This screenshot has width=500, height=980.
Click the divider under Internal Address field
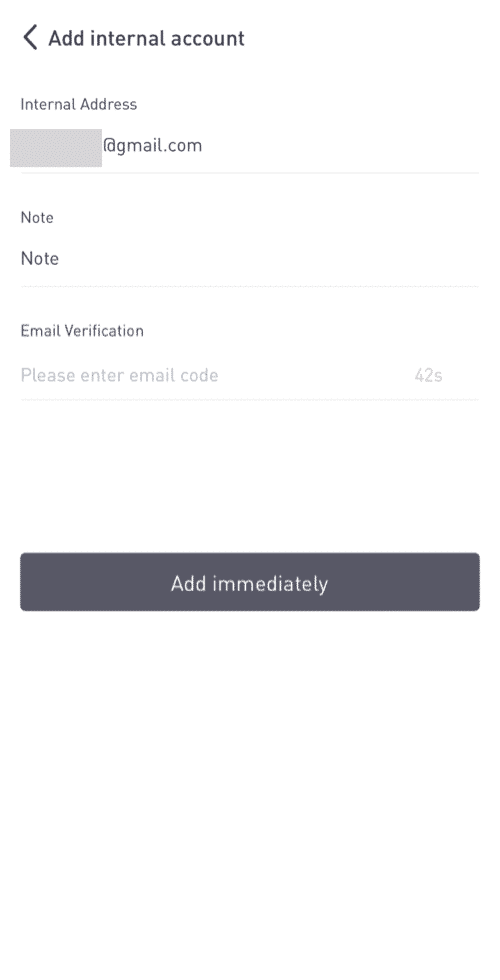pyautogui.click(x=249, y=173)
